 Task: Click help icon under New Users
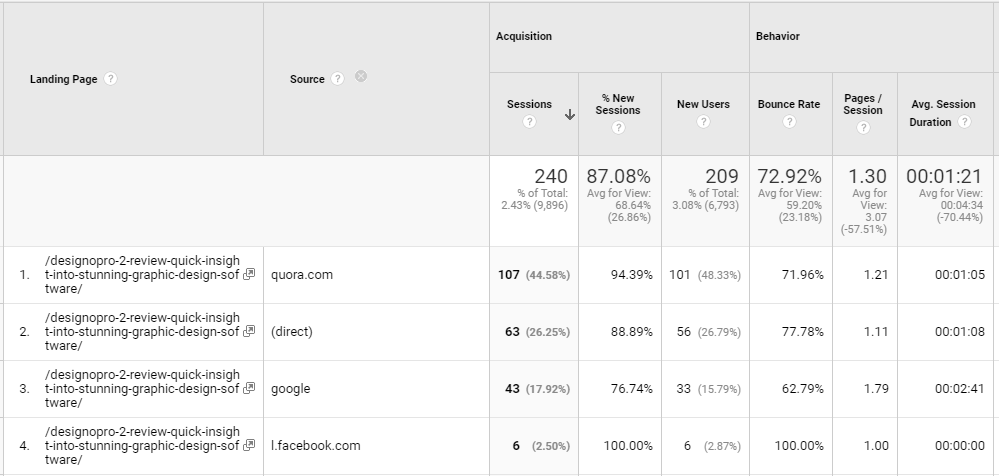pyautogui.click(x=703, y=122)
